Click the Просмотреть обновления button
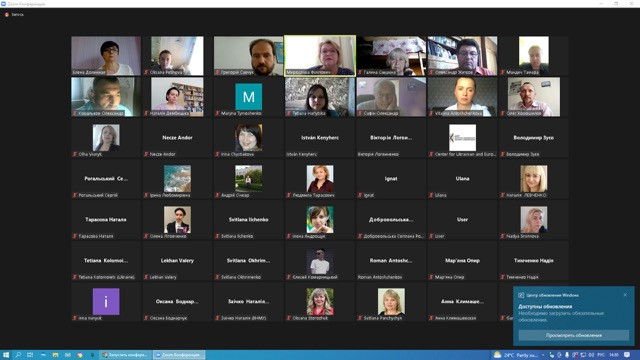Screen dimensions: 640x360 pyautogui.click(x=573, y=335)
